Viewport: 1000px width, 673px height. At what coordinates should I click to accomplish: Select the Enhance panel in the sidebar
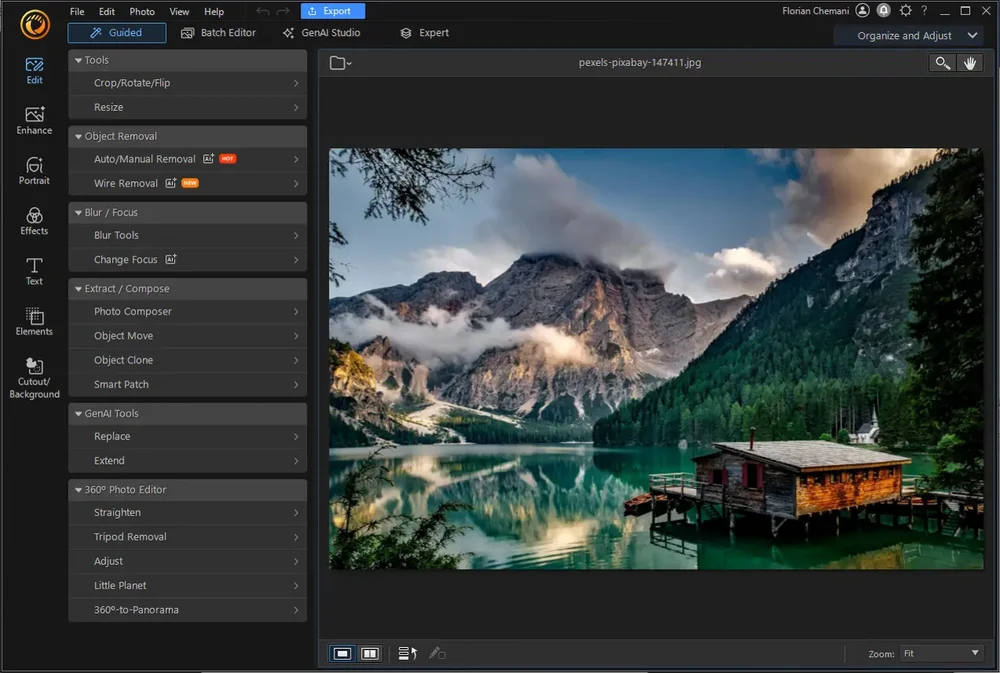(x=33, y=122)
